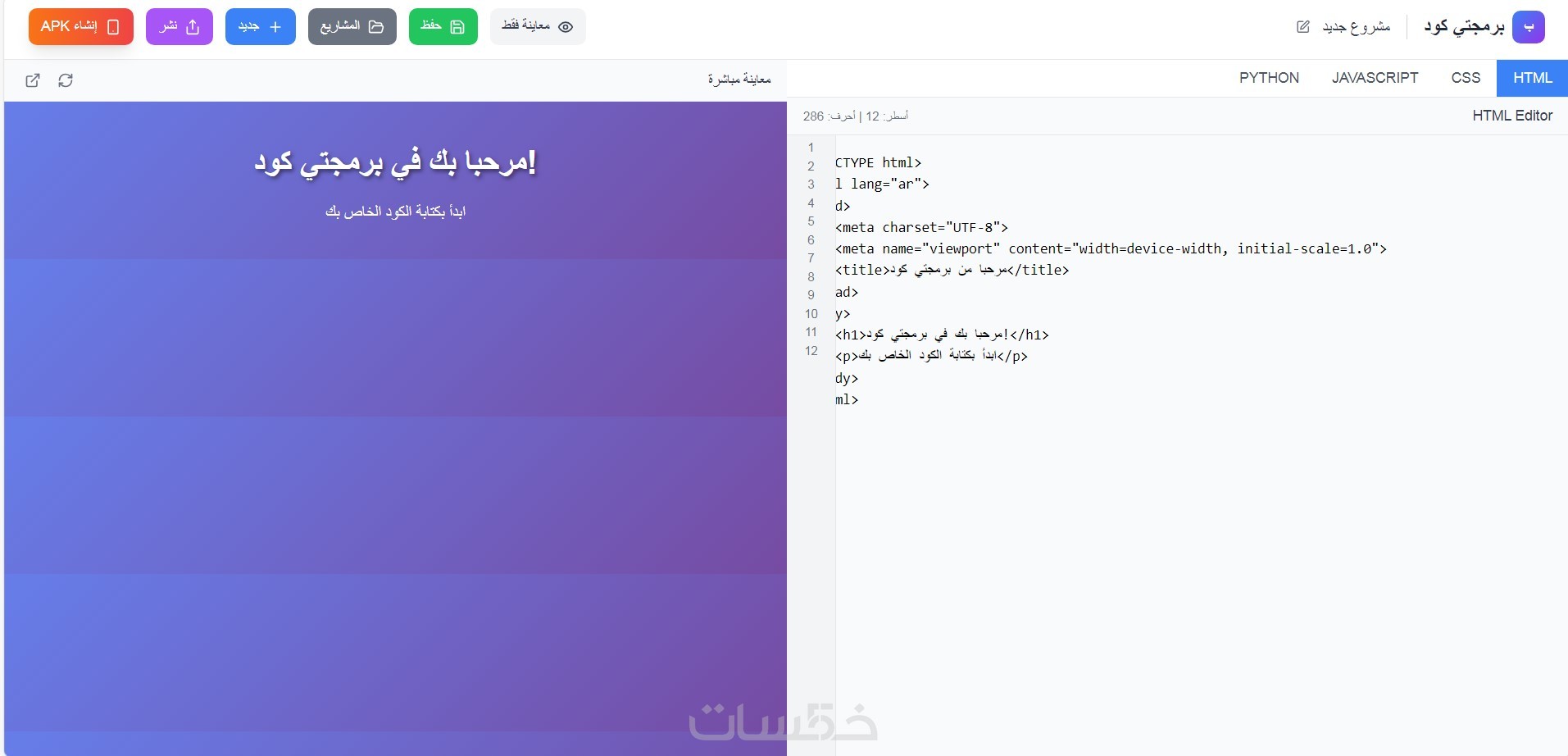Screen dimensions: 1568x756
Task: Create a new project with جديد
Action: coord(261,27)
